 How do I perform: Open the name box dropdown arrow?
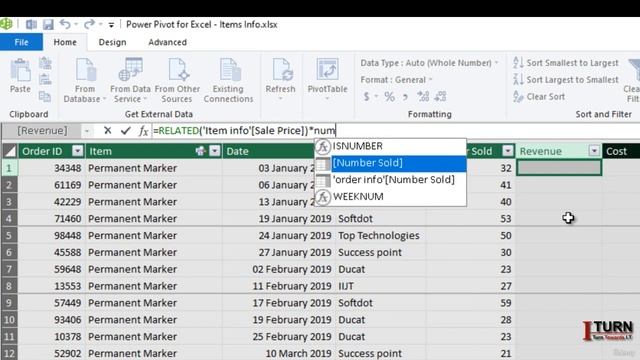tap(87, 131)
